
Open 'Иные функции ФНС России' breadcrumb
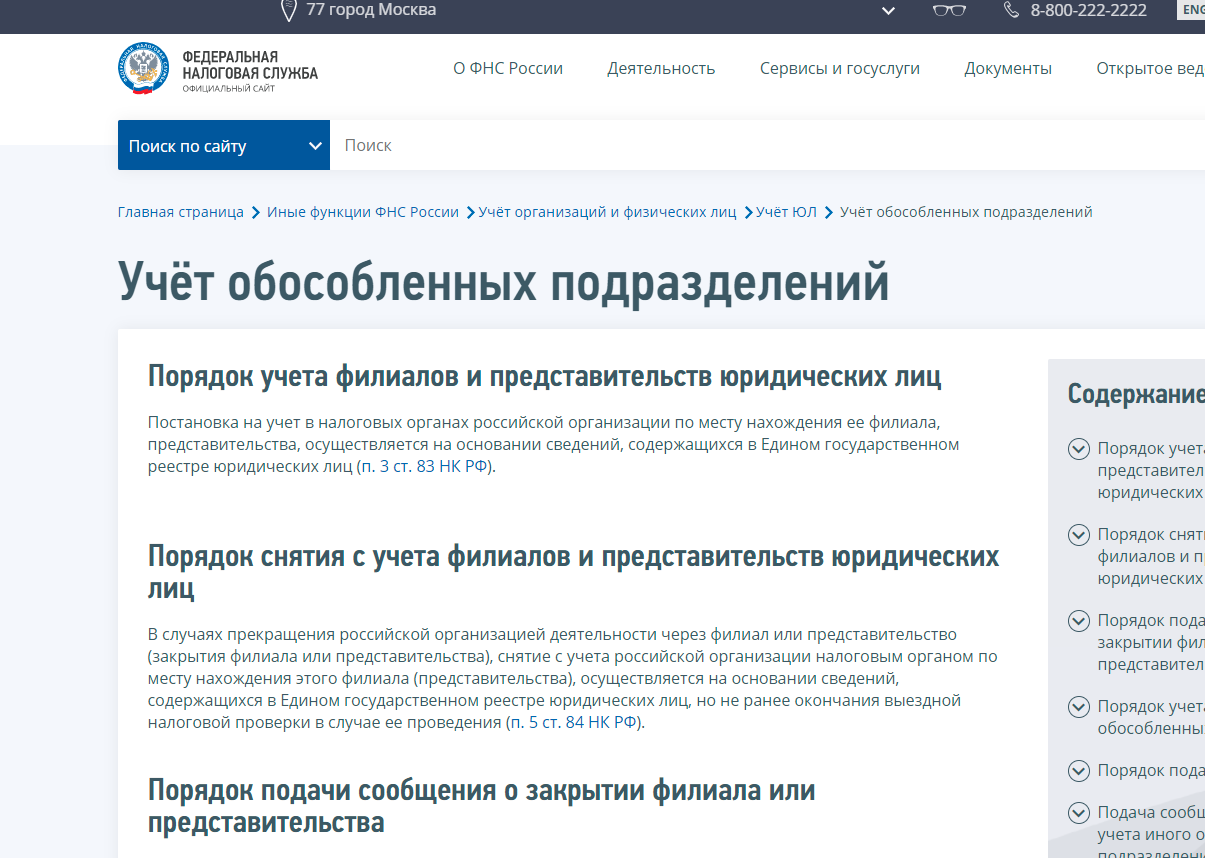(363, 212)
